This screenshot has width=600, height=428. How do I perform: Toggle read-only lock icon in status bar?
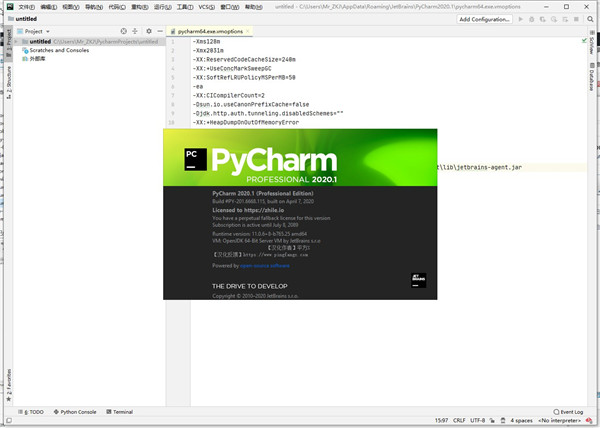pos(492,421)
